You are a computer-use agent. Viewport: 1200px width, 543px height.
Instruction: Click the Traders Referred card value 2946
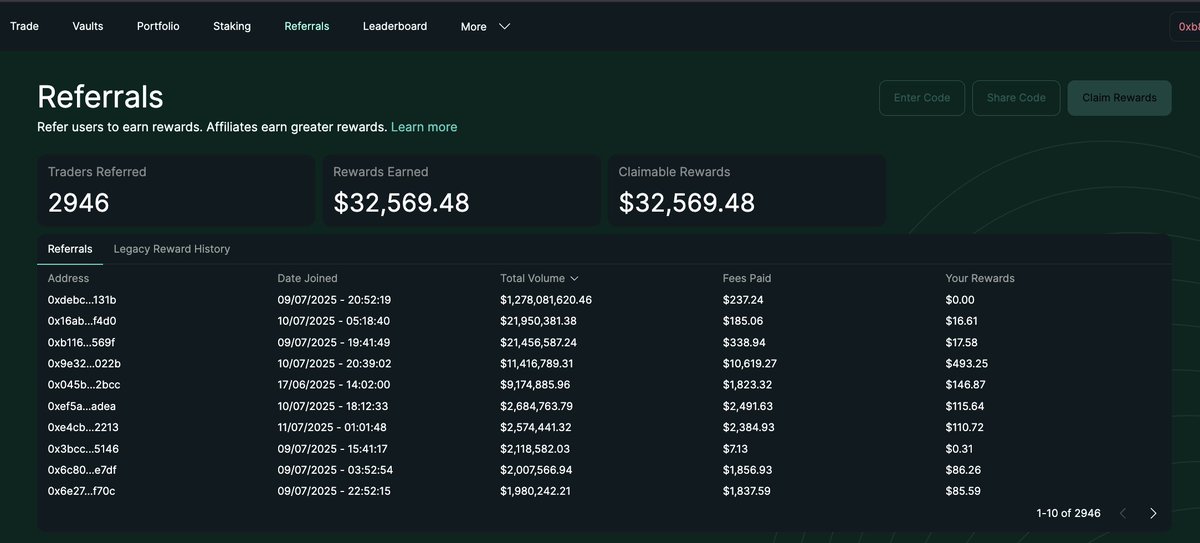pyautogui.click(x=78, y=203)
